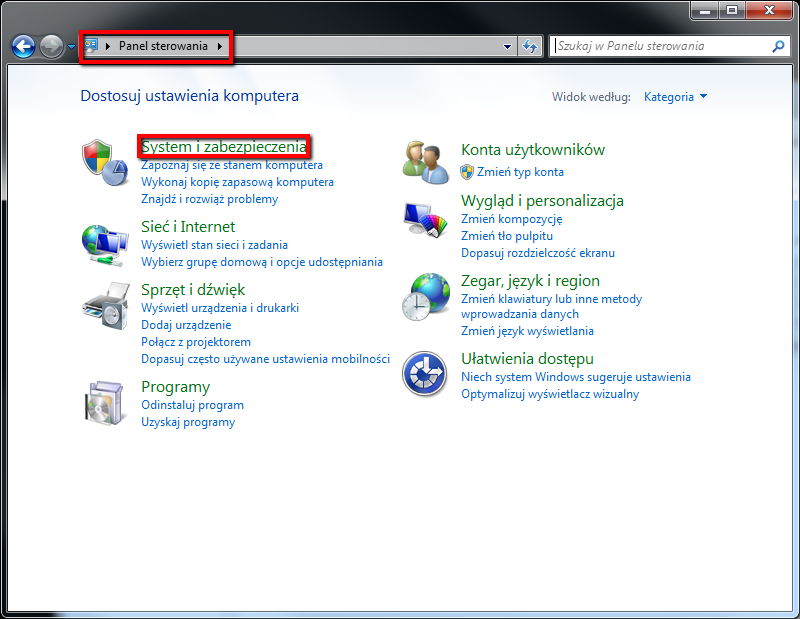800x619 pixels.
Task: Click the Zmień typ konta link
Action: [520, 172]
